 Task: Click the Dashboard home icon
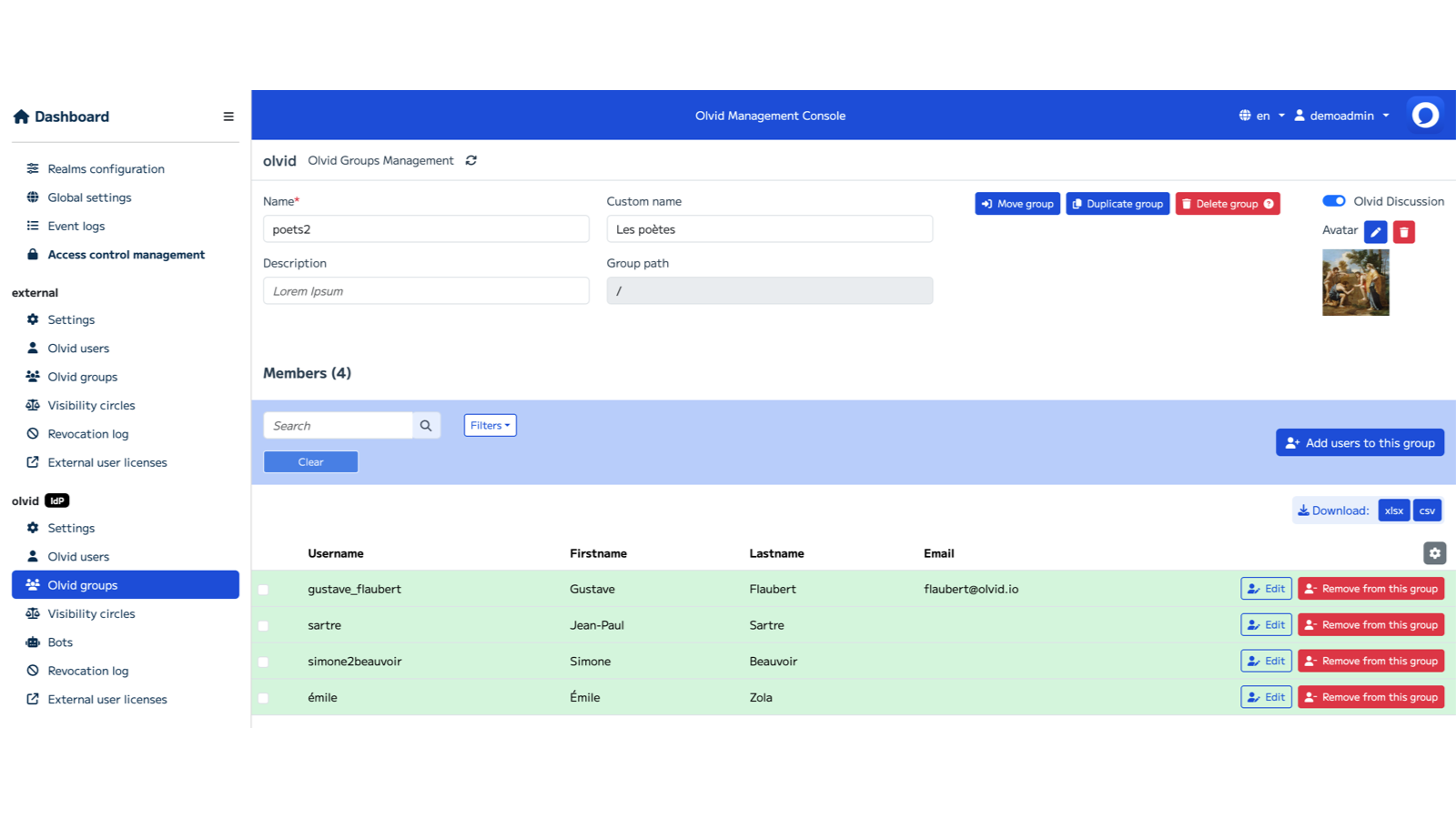(20, 116)
